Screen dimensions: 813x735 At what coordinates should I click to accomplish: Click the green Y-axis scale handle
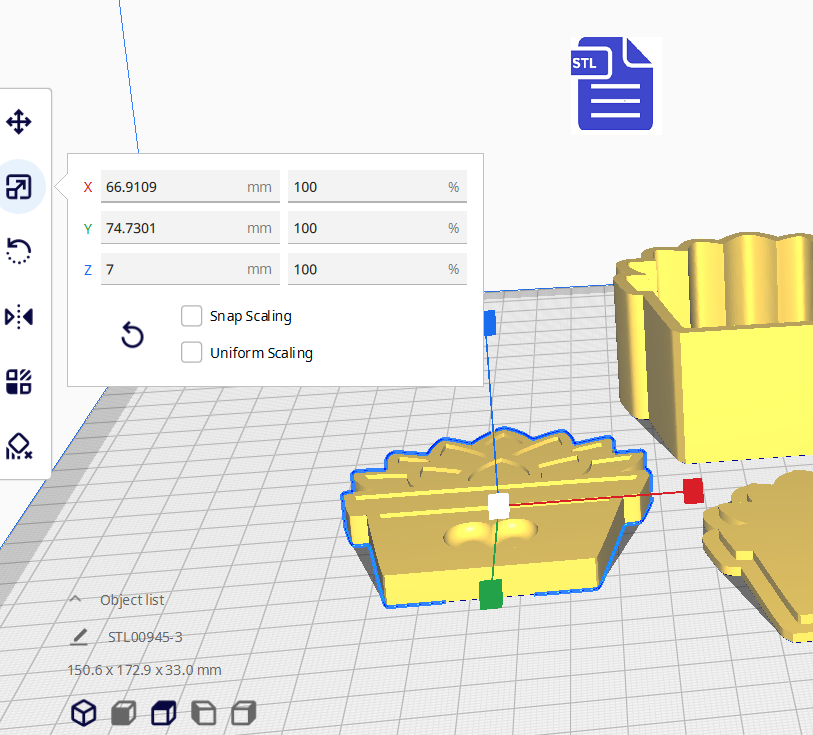490,594
